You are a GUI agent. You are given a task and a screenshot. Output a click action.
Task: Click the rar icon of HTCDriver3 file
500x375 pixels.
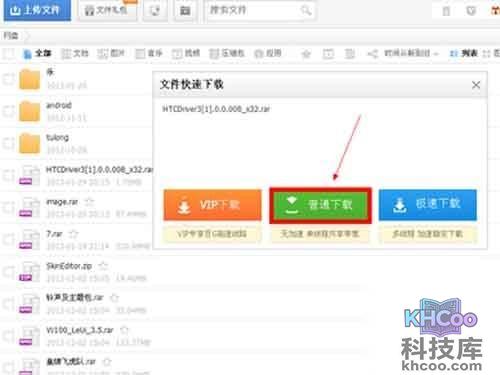click(x=29, y=175)
